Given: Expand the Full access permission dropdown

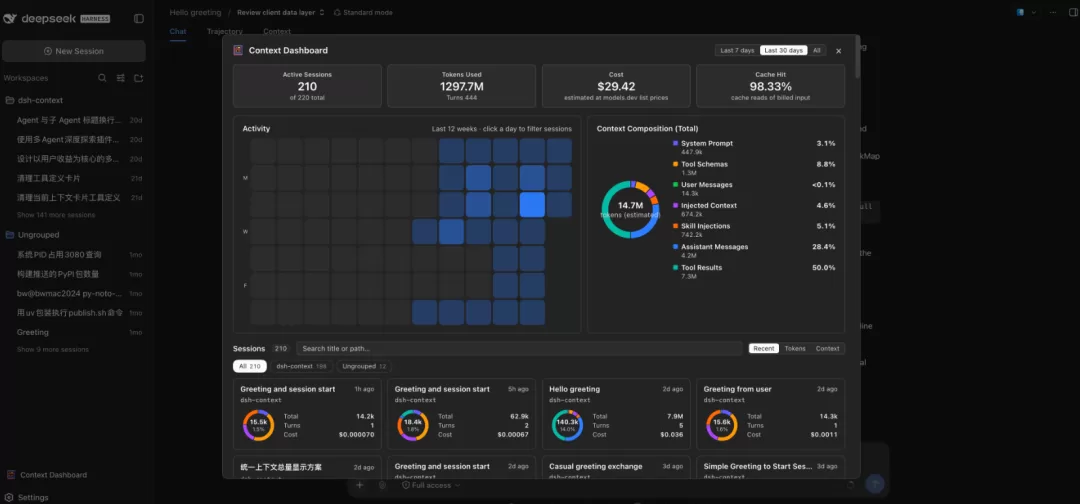Looking at the screenshot, I should 431,485.
